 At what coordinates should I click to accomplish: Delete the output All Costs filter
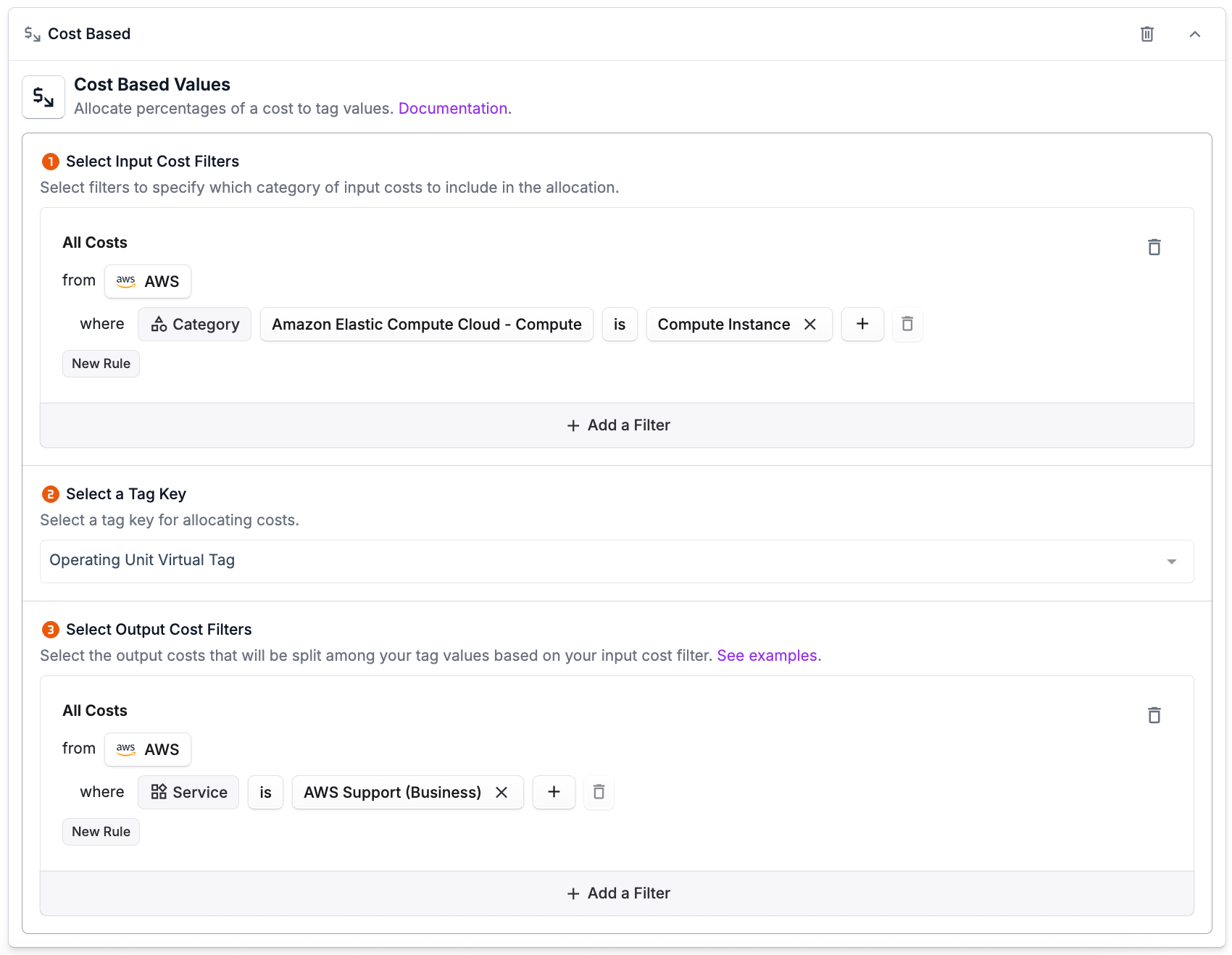point(1154,716)
